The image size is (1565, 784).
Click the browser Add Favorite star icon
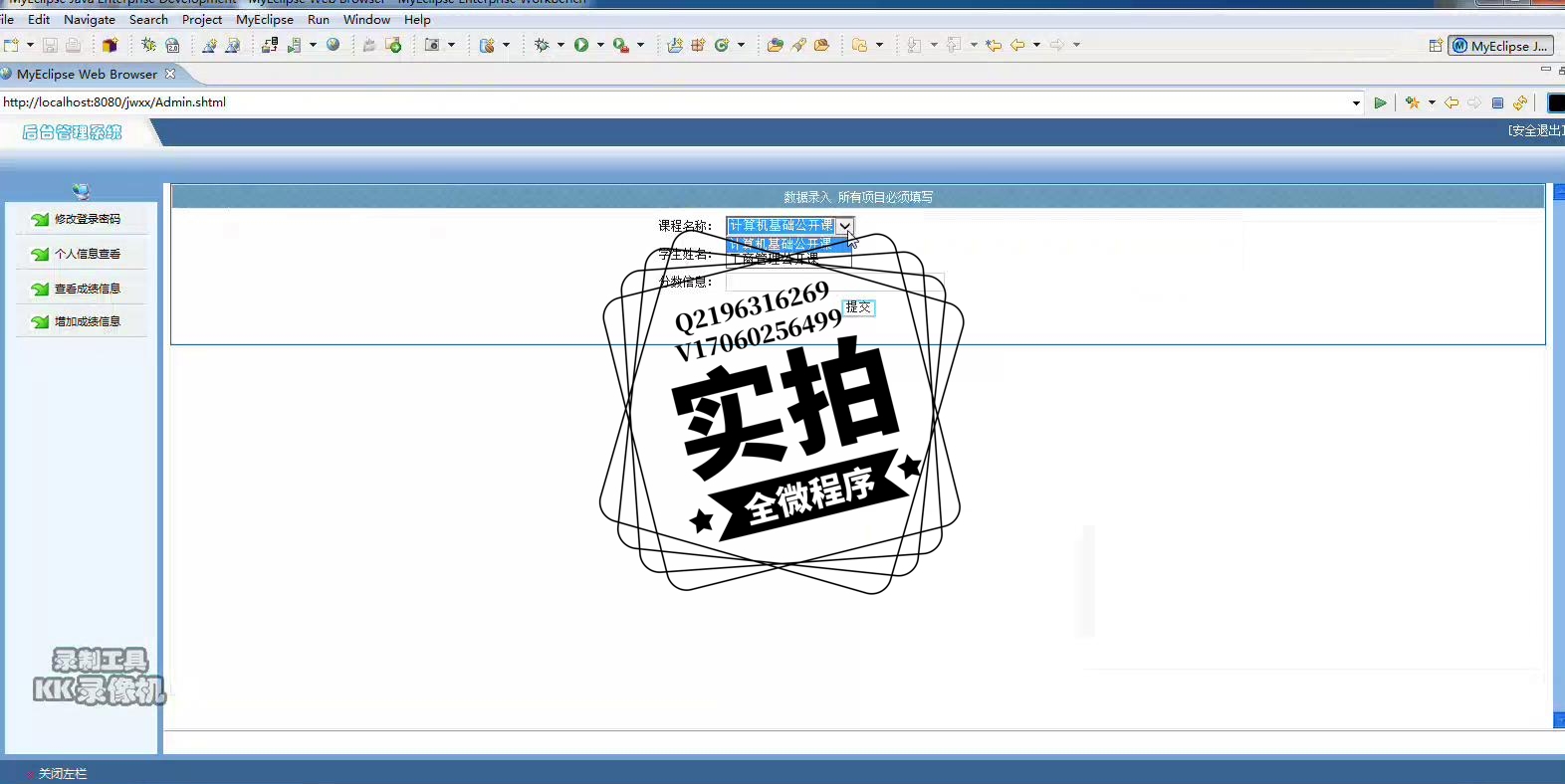[1413, 102]
